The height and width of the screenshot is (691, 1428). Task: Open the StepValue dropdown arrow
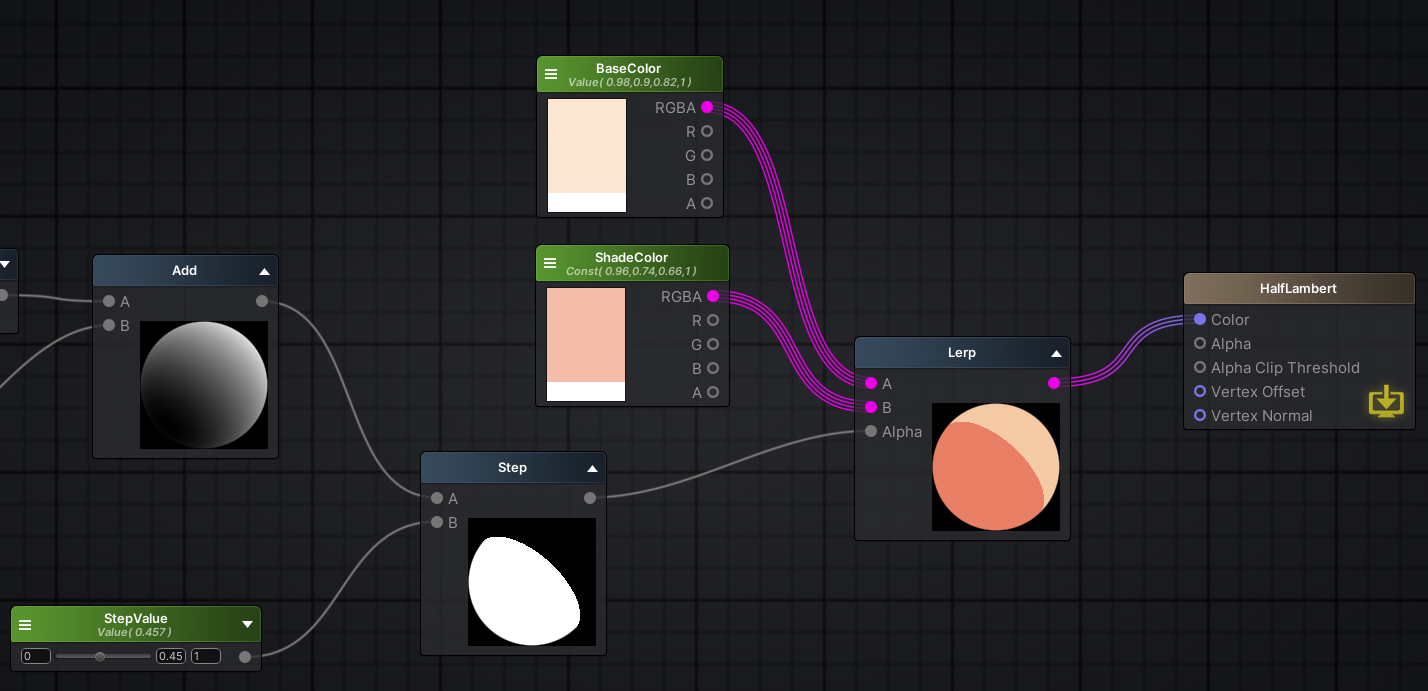point(247,624)
